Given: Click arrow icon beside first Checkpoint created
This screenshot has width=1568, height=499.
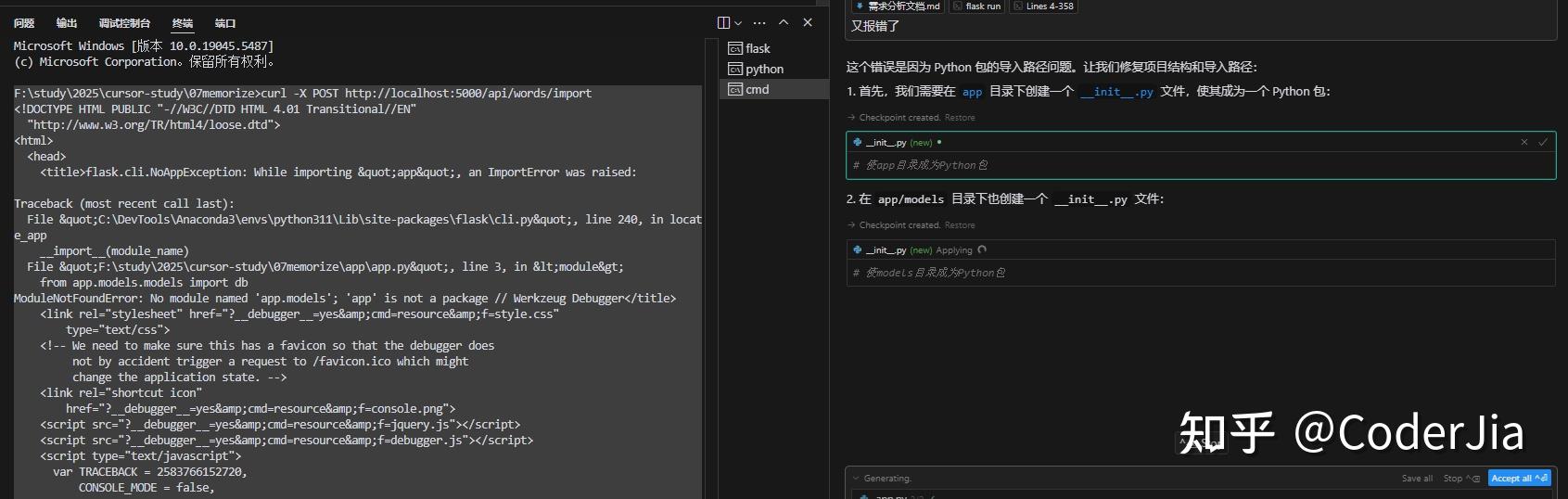Looking at the screenshot, I should point(851,118).
